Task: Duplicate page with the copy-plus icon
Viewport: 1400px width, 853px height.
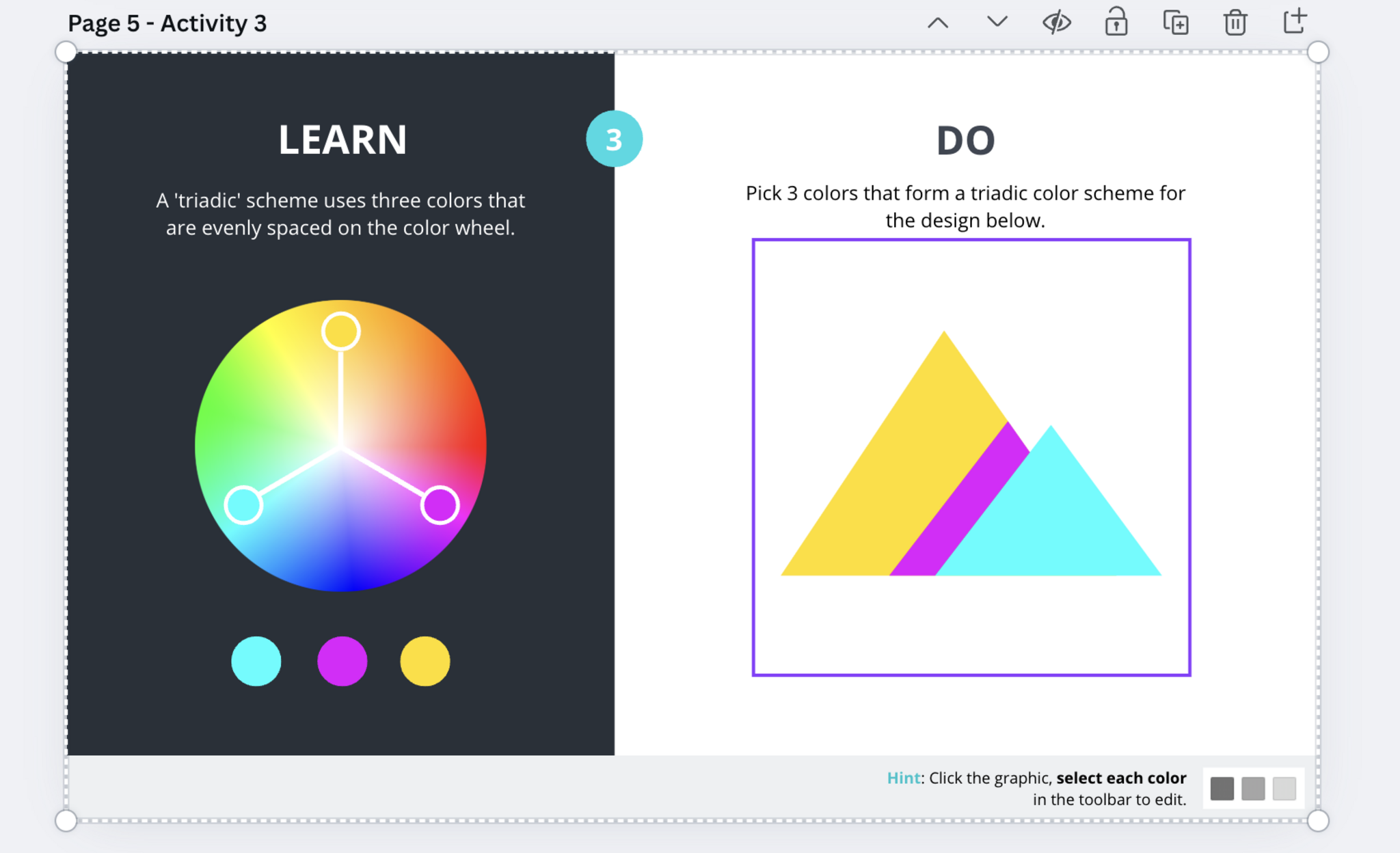Action: click(x=1176, y=23)
